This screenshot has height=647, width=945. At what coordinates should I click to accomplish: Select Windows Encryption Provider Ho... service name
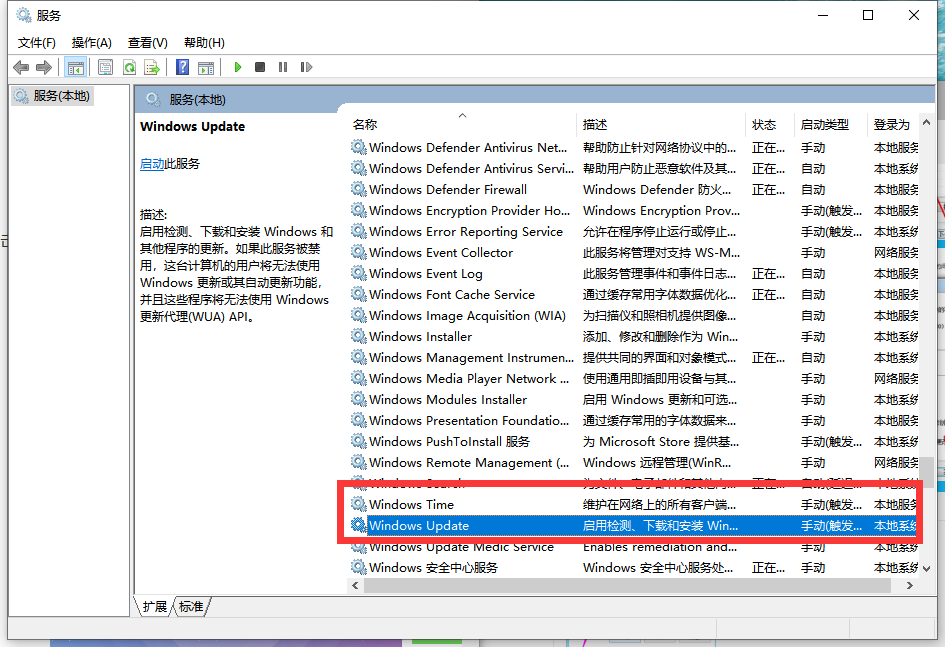(469, 210)
